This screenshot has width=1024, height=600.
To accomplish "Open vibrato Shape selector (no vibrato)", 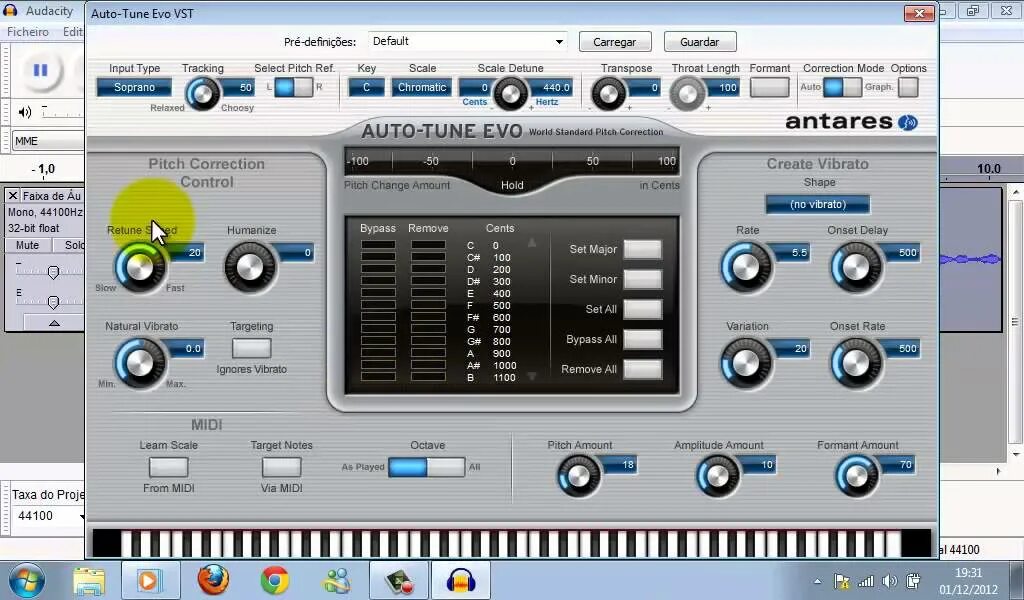I will (x=818, y=204).
